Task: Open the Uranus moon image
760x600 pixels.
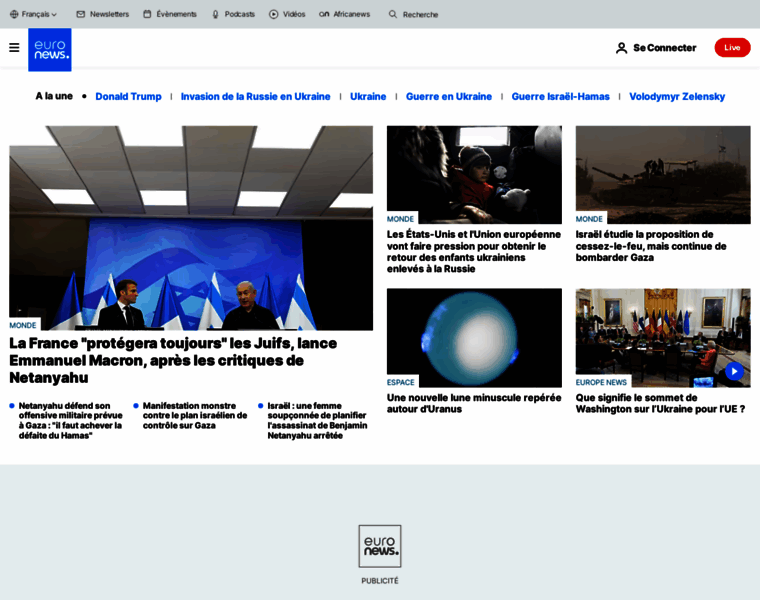Action: [x=474, y=338]
